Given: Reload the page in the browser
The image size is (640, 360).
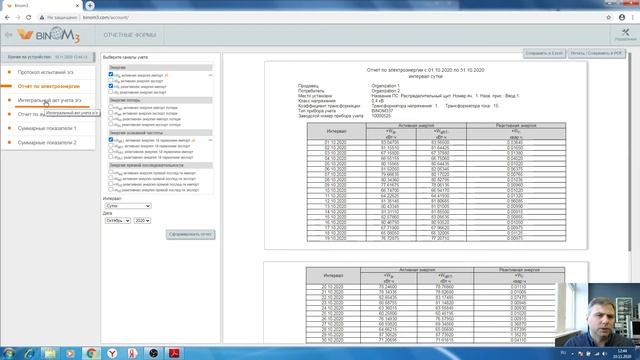Looking at the screenshot, I should (x=29, y=18).
